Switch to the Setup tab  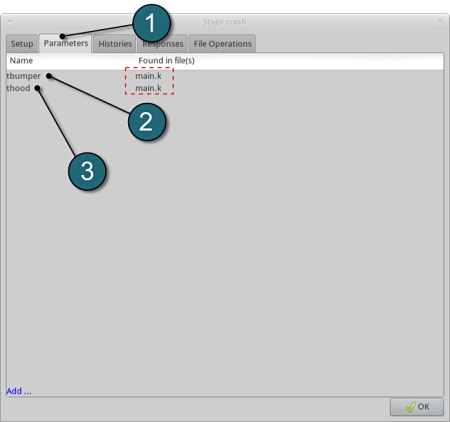coord(22,44)
